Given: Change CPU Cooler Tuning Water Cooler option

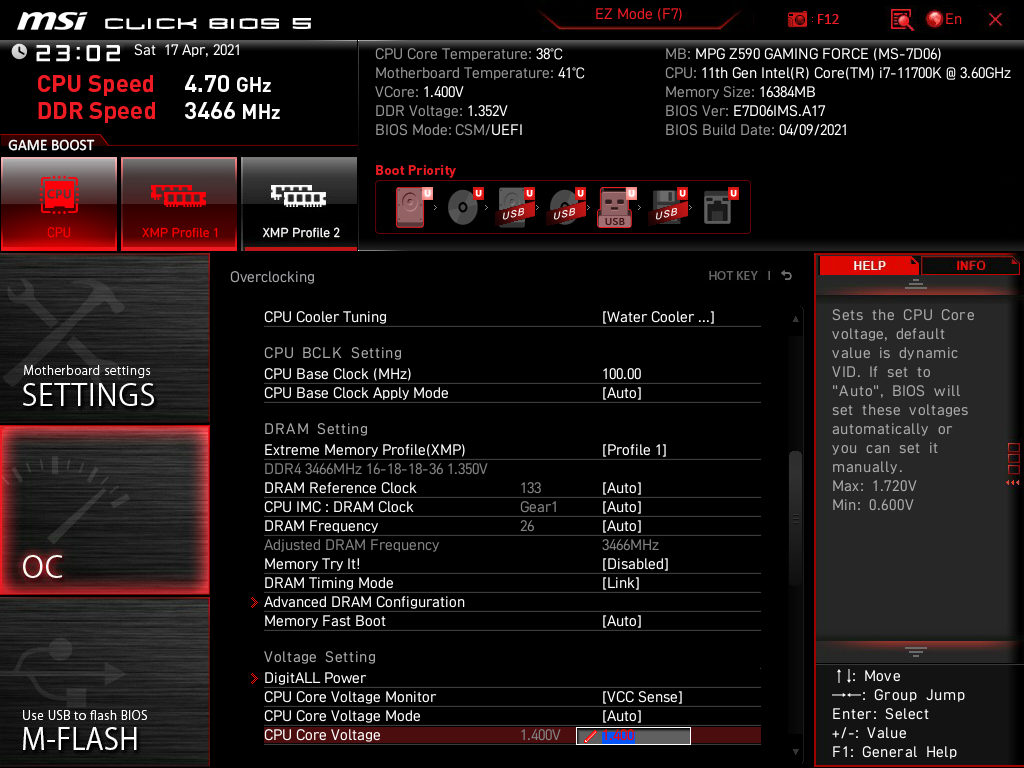Looking at the screenshot, I should (658, 317).
